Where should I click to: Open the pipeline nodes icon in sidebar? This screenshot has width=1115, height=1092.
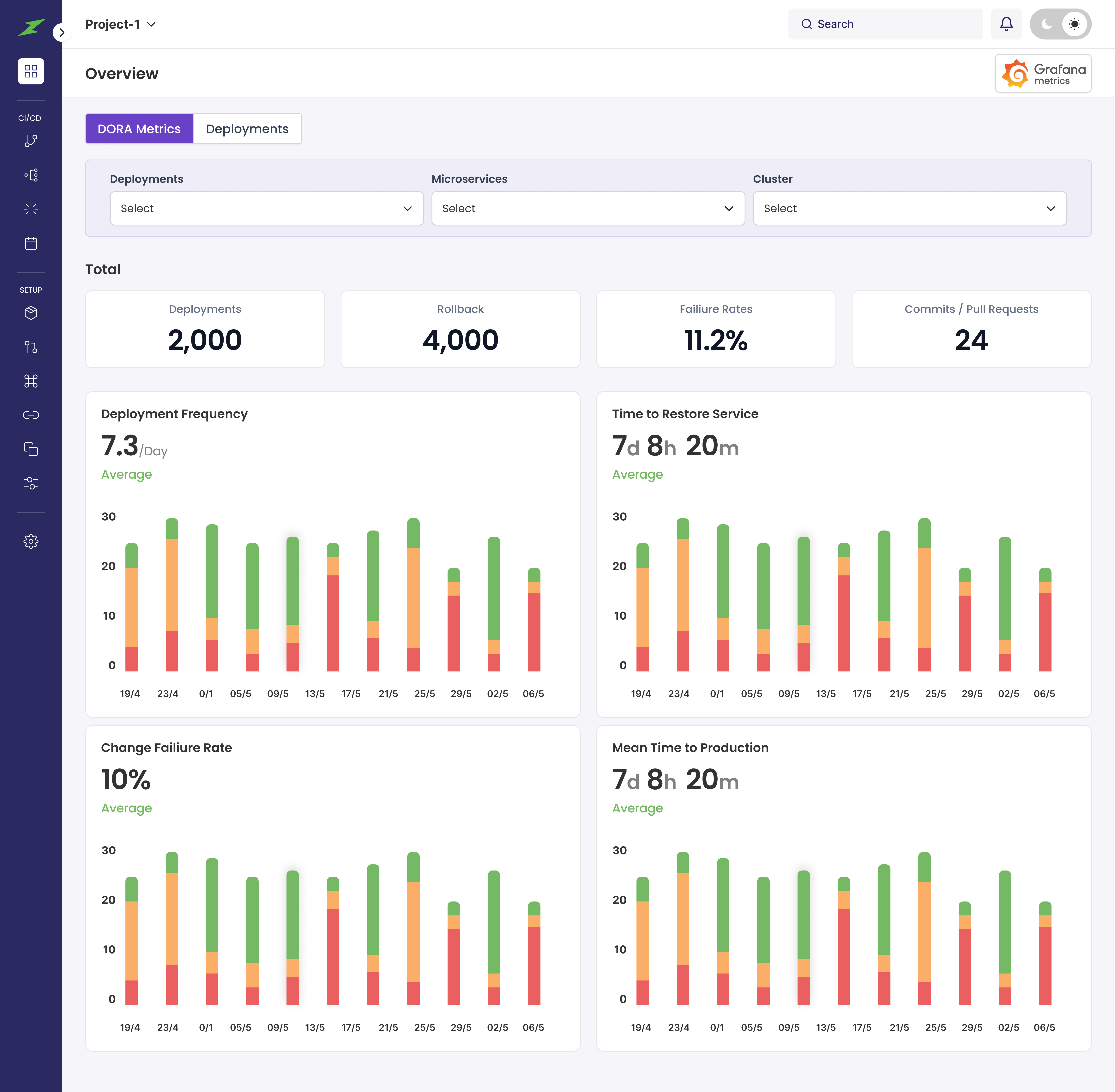click(31, 175)
